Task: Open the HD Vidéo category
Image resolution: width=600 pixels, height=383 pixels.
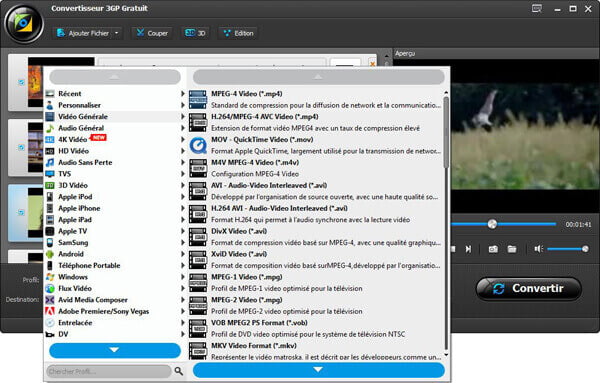Action: (x=115, y=151)
